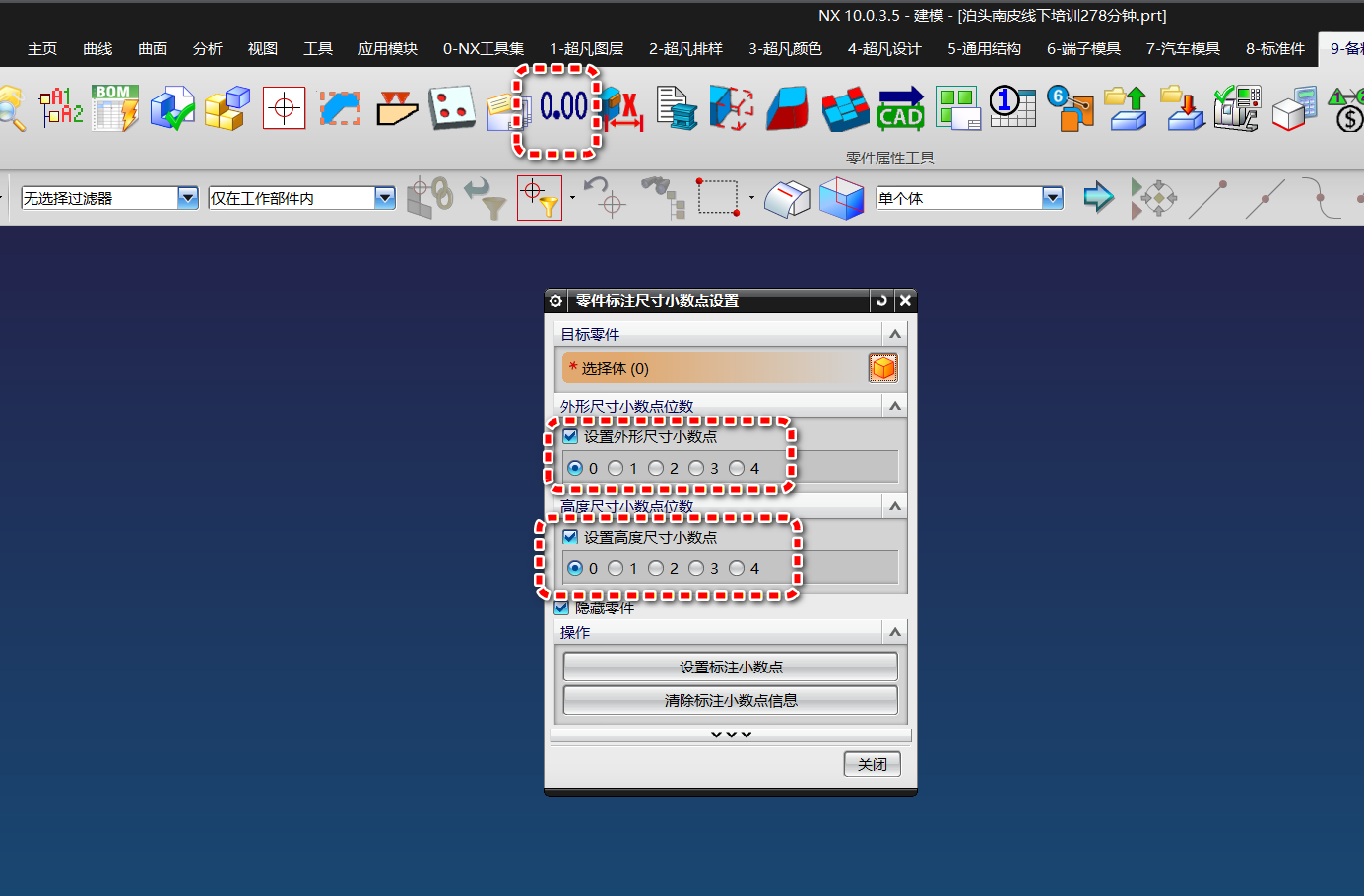1364x896 pixels.
Task: Click the 关闭 button
Action: click(x=873, y=764)
